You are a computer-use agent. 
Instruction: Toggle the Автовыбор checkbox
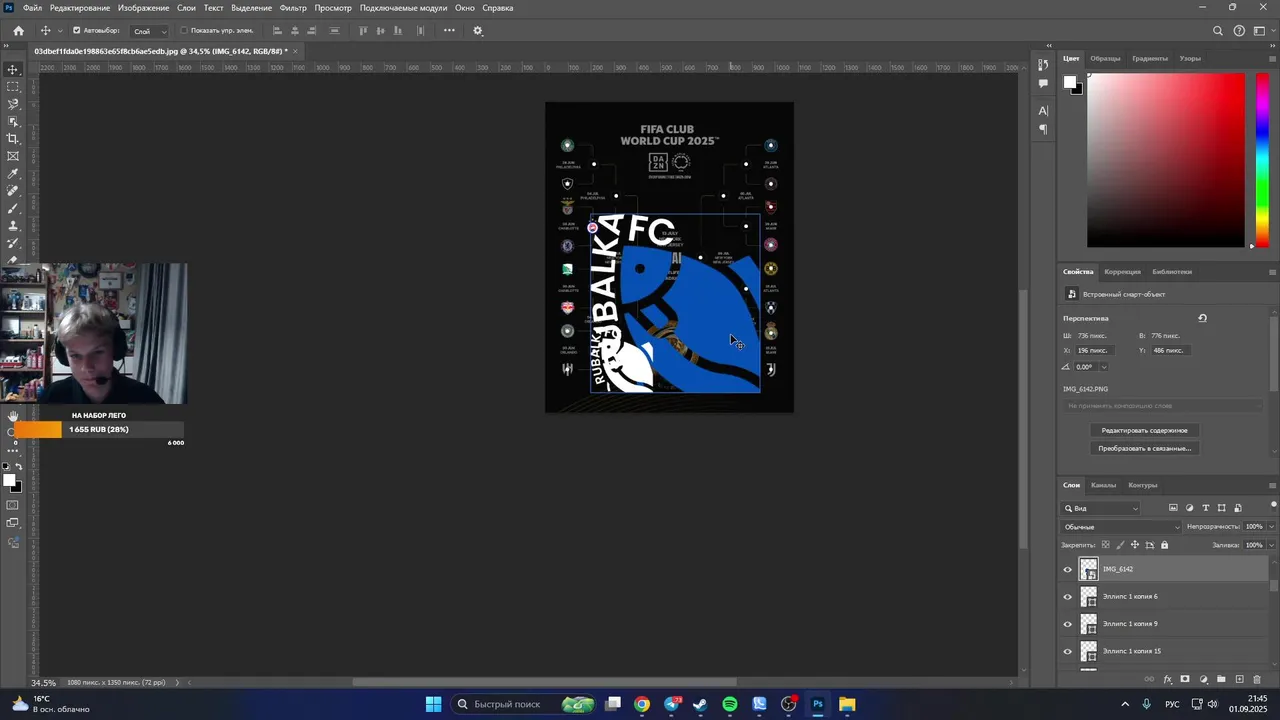[76, 31]
